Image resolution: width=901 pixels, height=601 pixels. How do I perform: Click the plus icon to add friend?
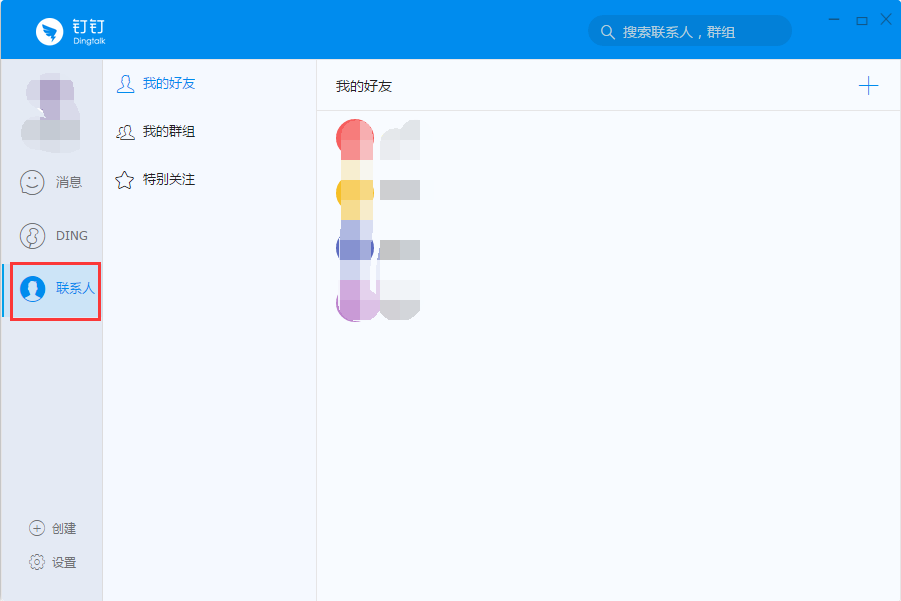pyautogui.click(x=868, y=86)
